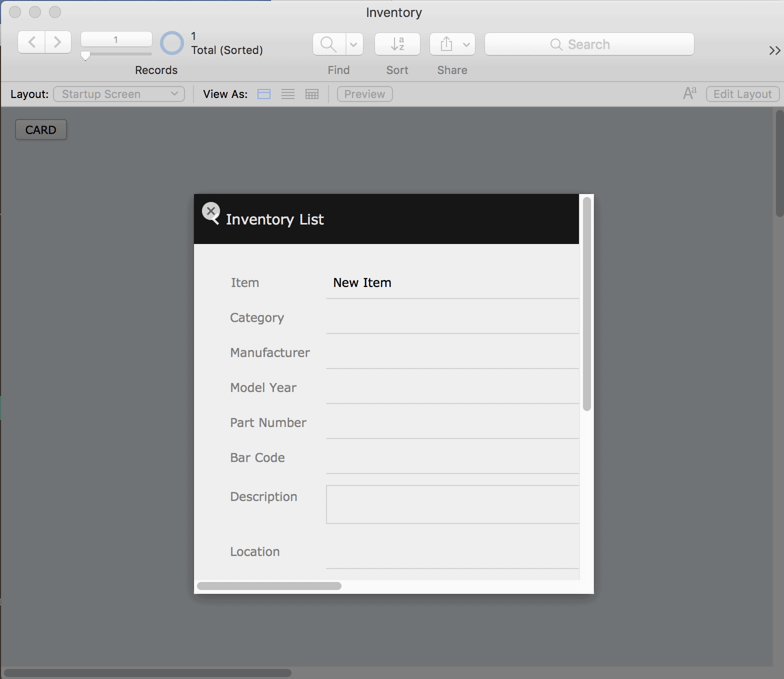Expand the Share dropdown arrow
Image resolution: width=784 pixels, height=679 pixels.
pyautogui.click(x=466, y=44)
